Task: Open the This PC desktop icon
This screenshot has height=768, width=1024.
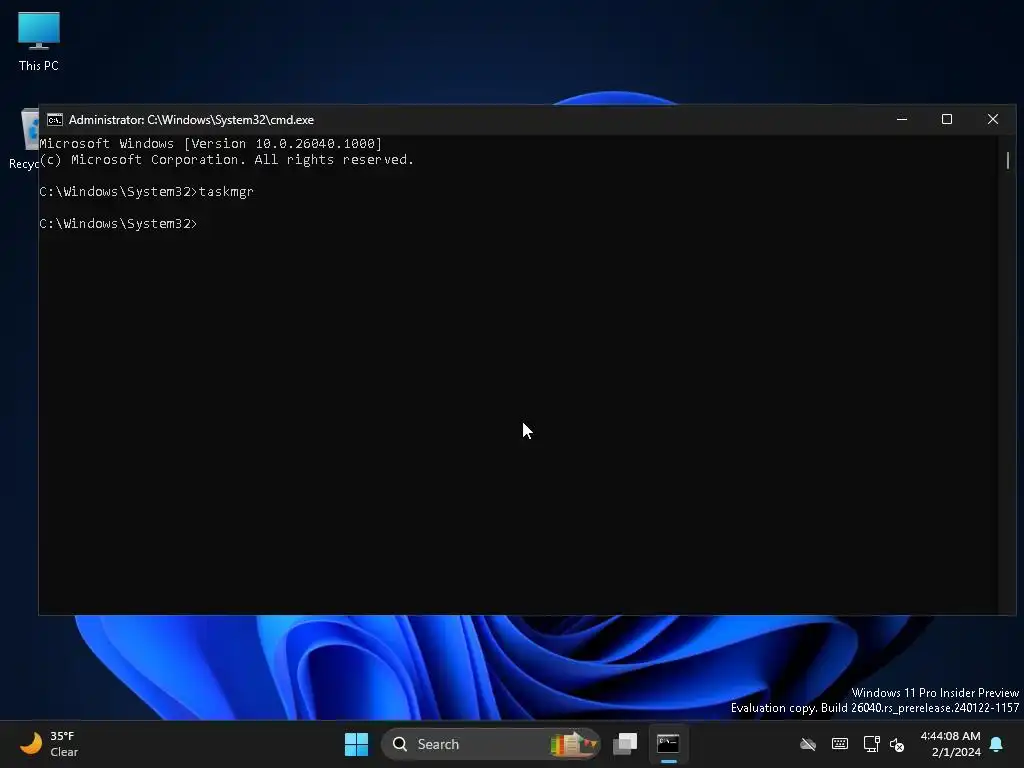Action: pos(39,42)
